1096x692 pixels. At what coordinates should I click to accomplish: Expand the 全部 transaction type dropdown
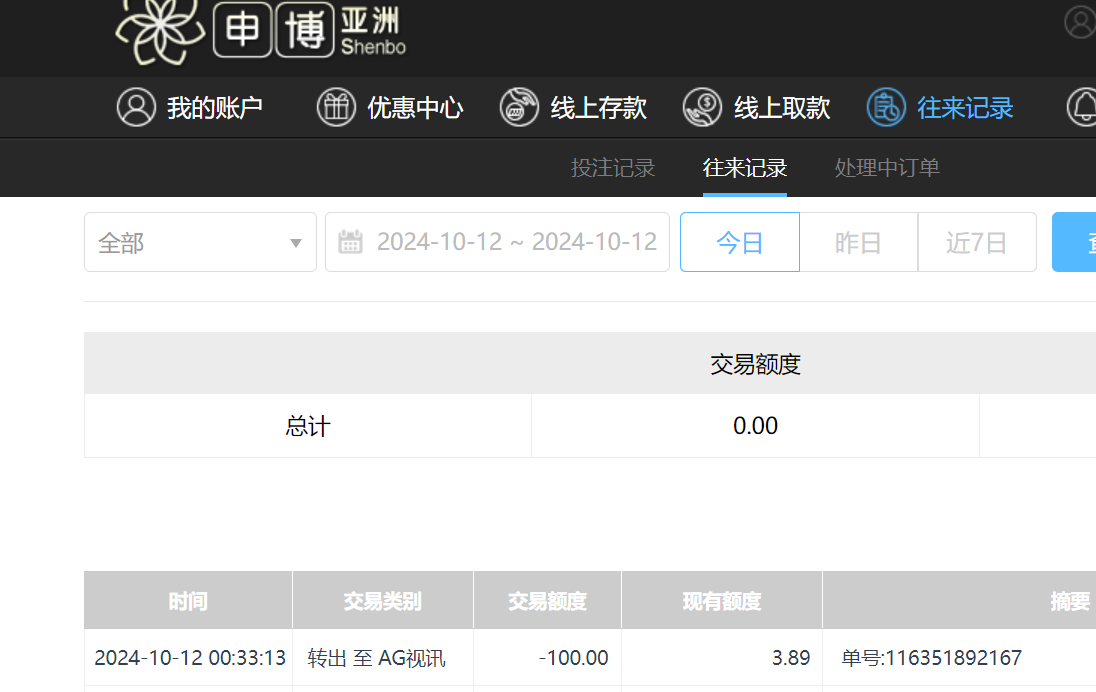click(x=200, y=241)
